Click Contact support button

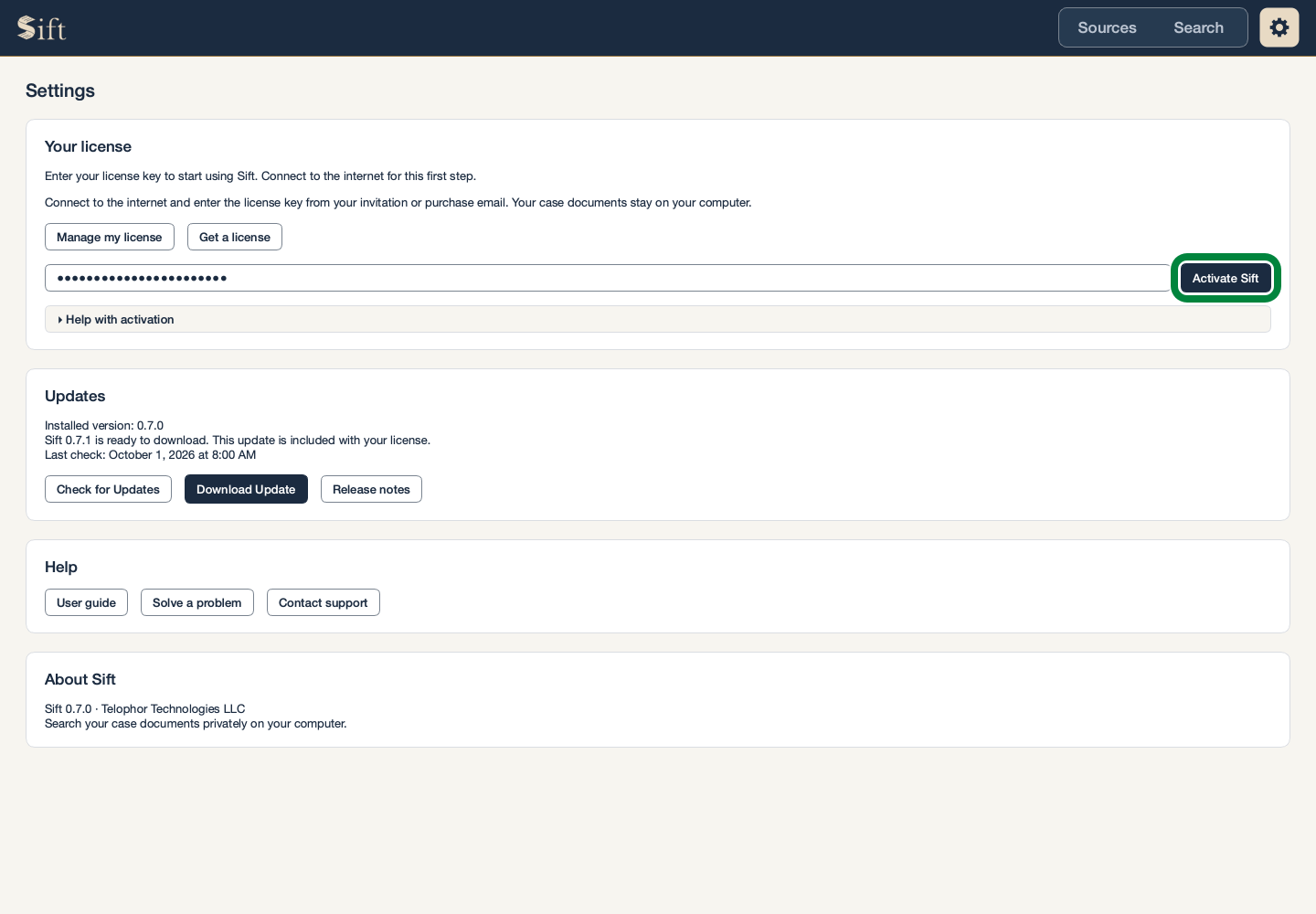click(x=324, y=602)
